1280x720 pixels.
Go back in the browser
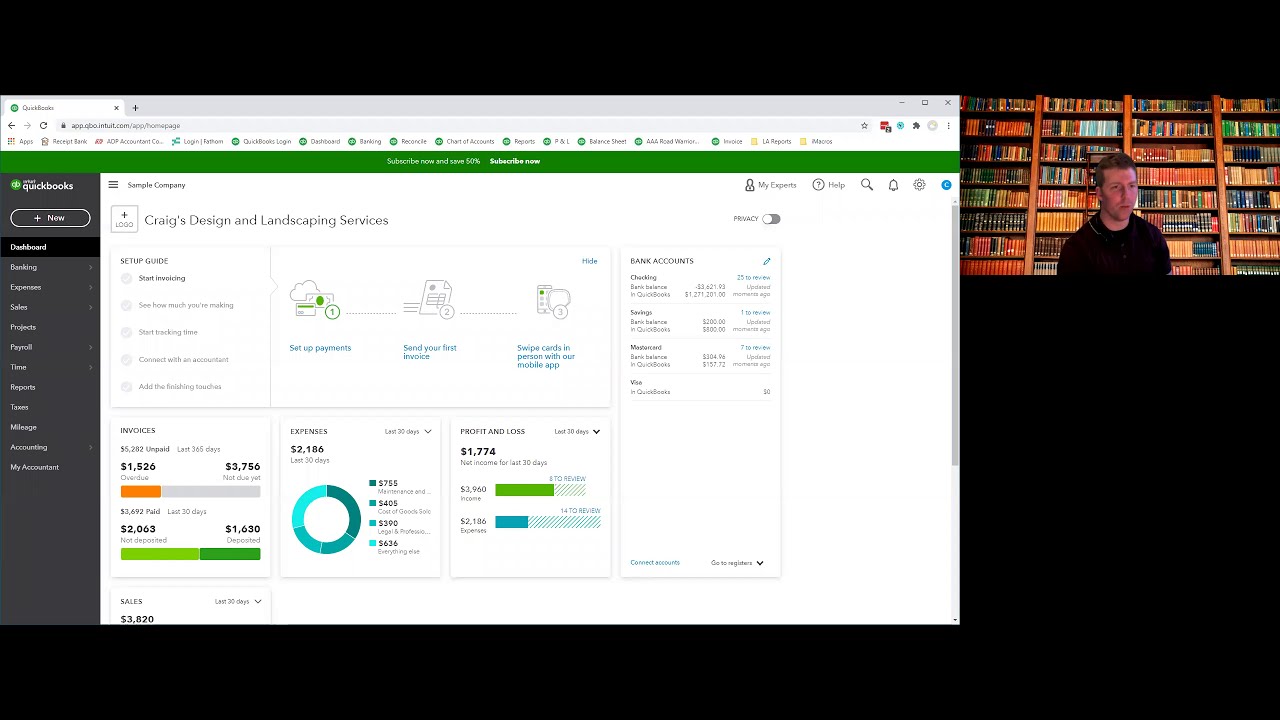coord(11,126)
